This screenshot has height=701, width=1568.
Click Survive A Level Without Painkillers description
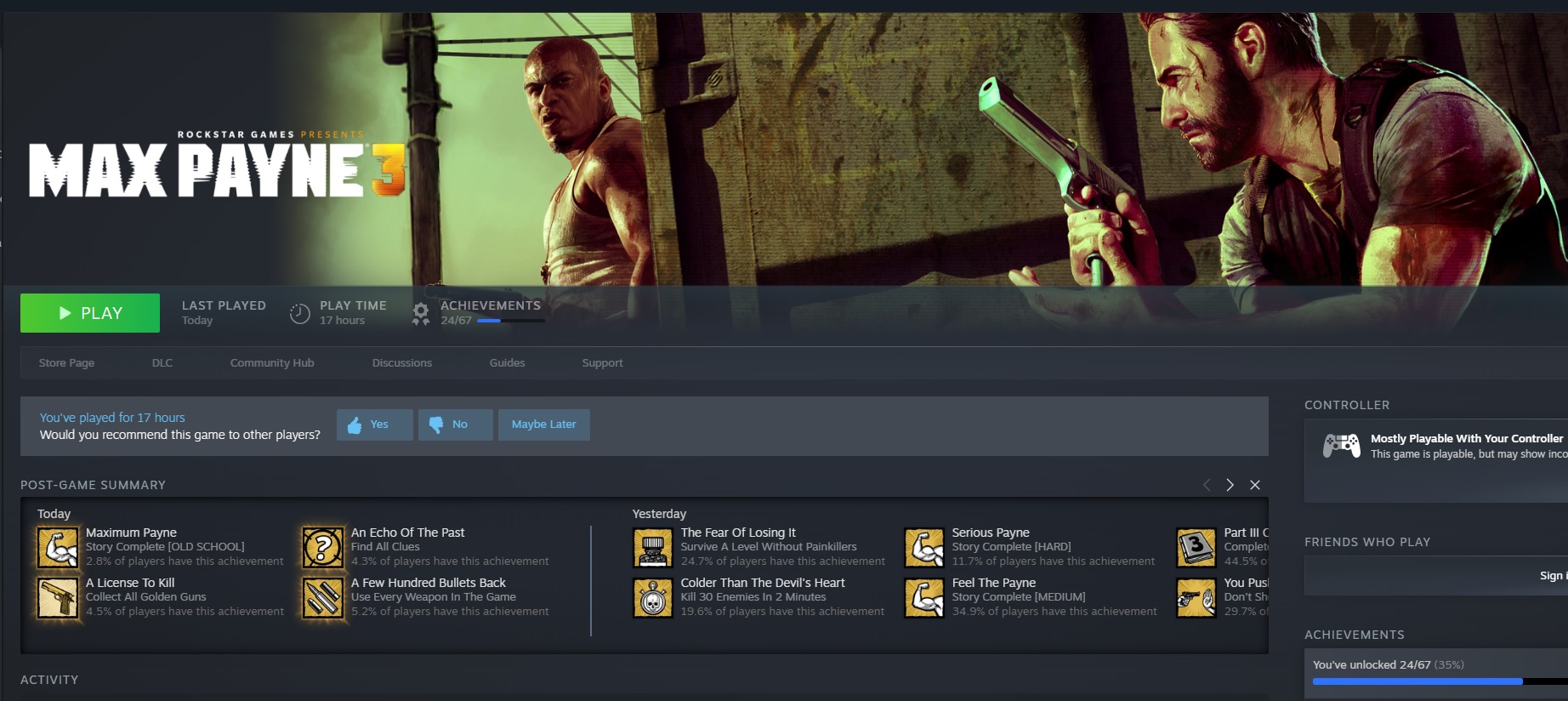click(769, 547)
